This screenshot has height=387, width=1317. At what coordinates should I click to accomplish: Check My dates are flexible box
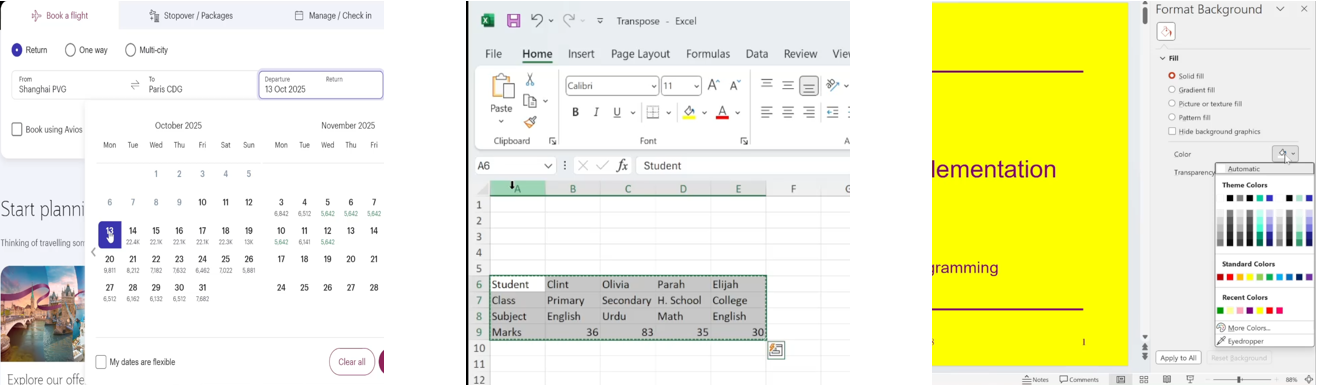tap(101, 362)
